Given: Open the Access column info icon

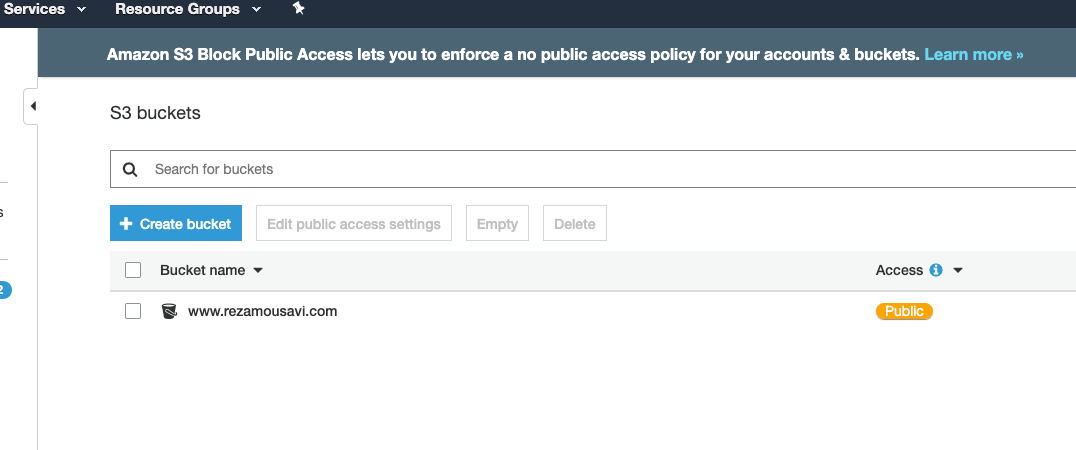Looking at the screenshot, I should (936, 270).
